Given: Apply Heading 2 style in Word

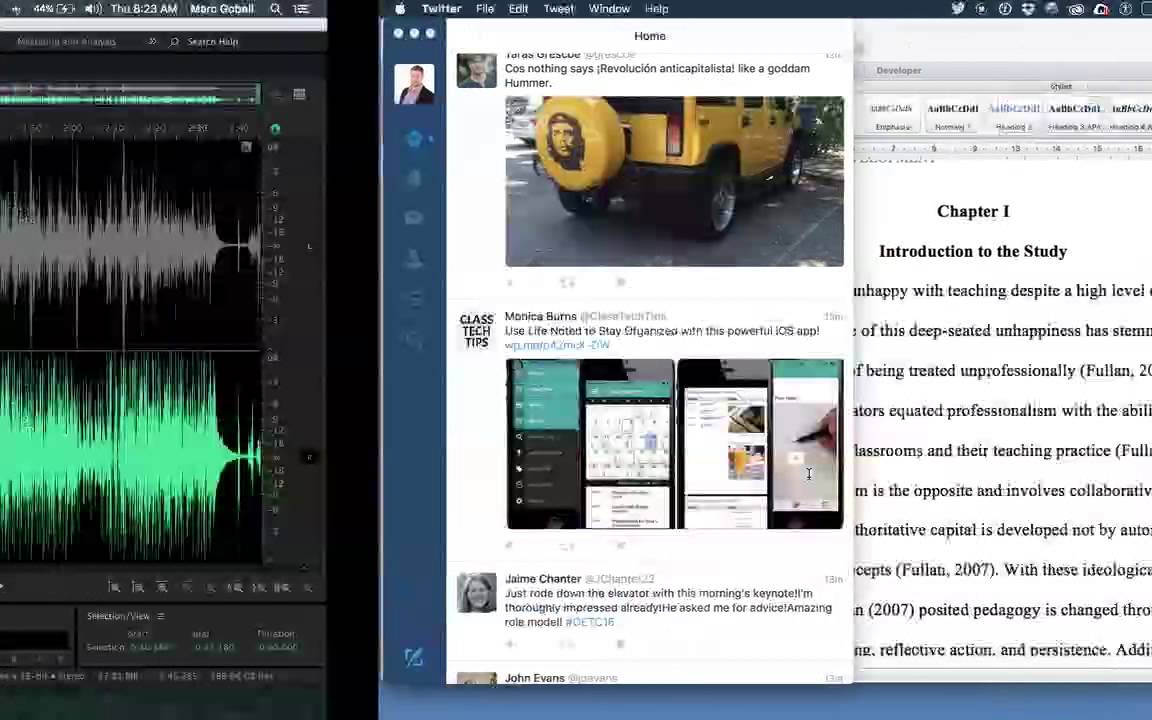Looking at the screenshot, I should pyautogui.click(x=1014, y=116).
